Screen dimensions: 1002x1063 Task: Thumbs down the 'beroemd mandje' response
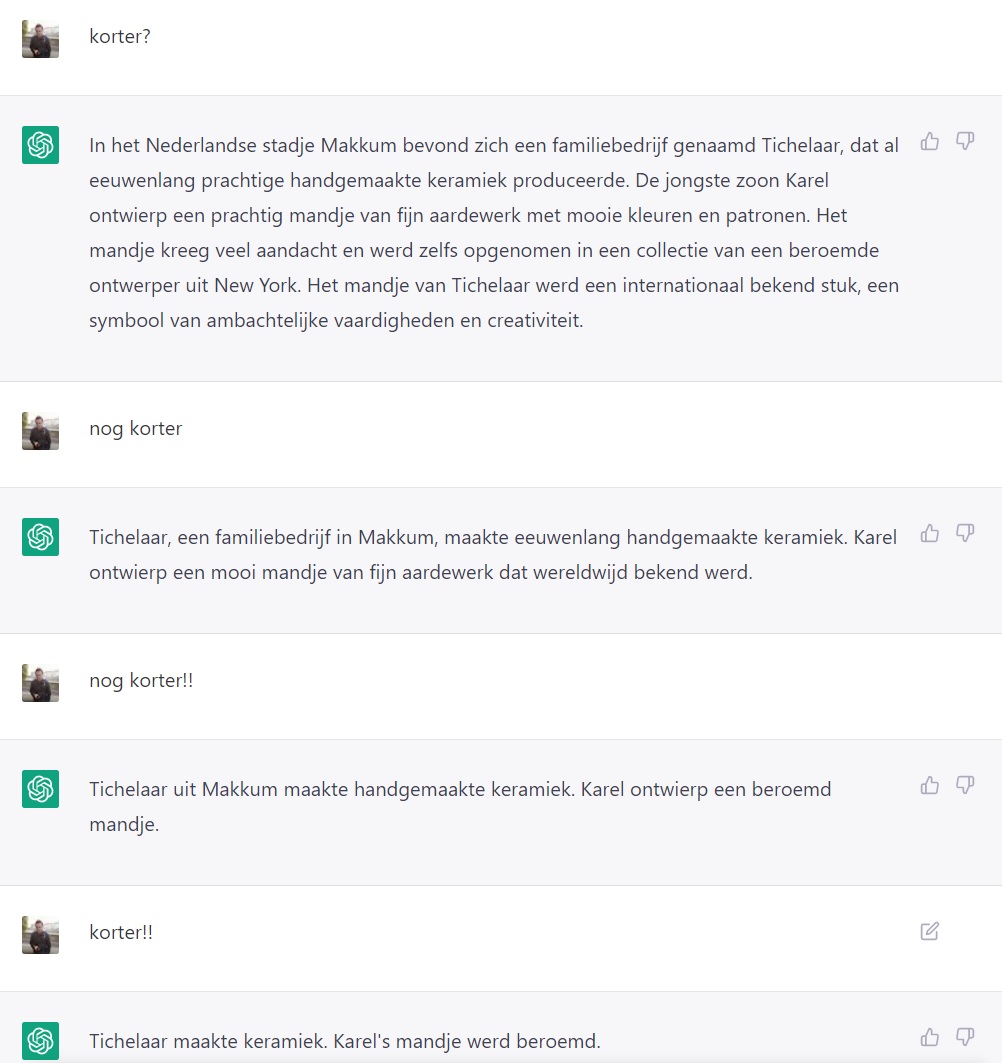point(965,785)
